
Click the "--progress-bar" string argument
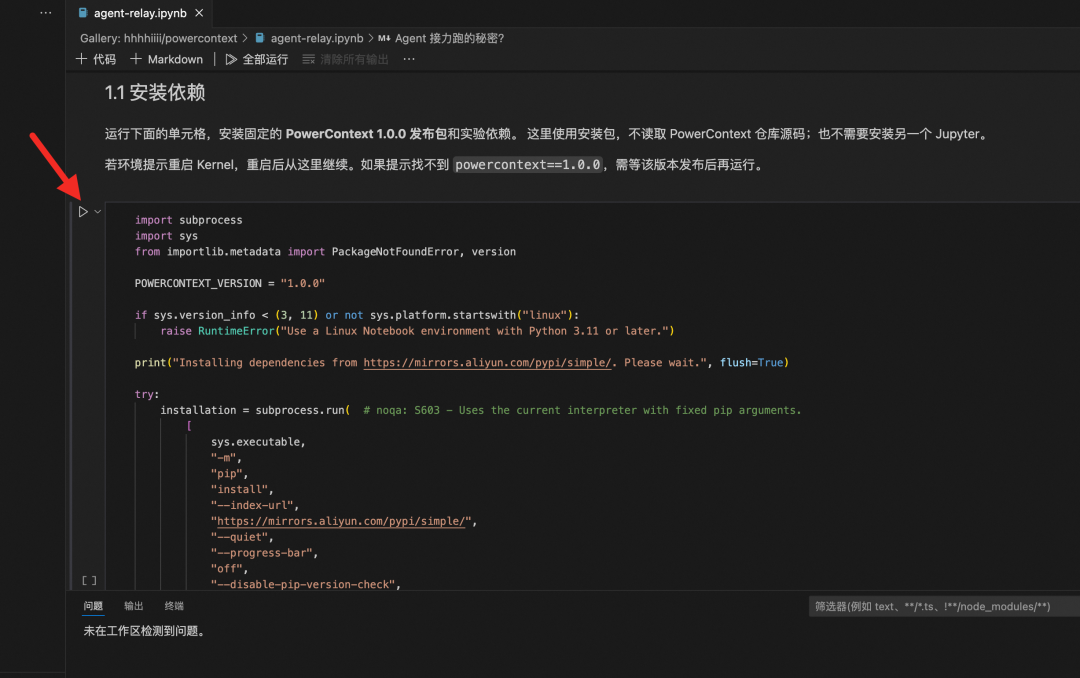264,553
